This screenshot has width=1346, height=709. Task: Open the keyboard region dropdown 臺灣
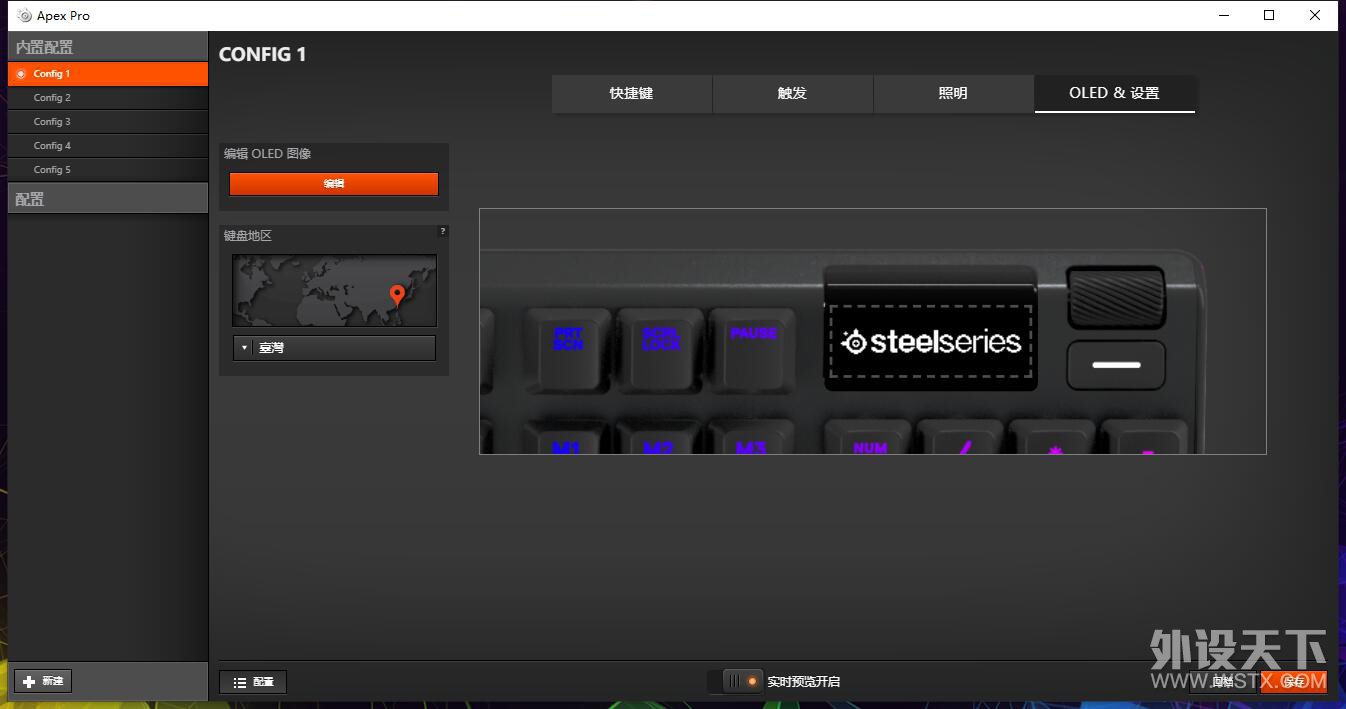334,348
